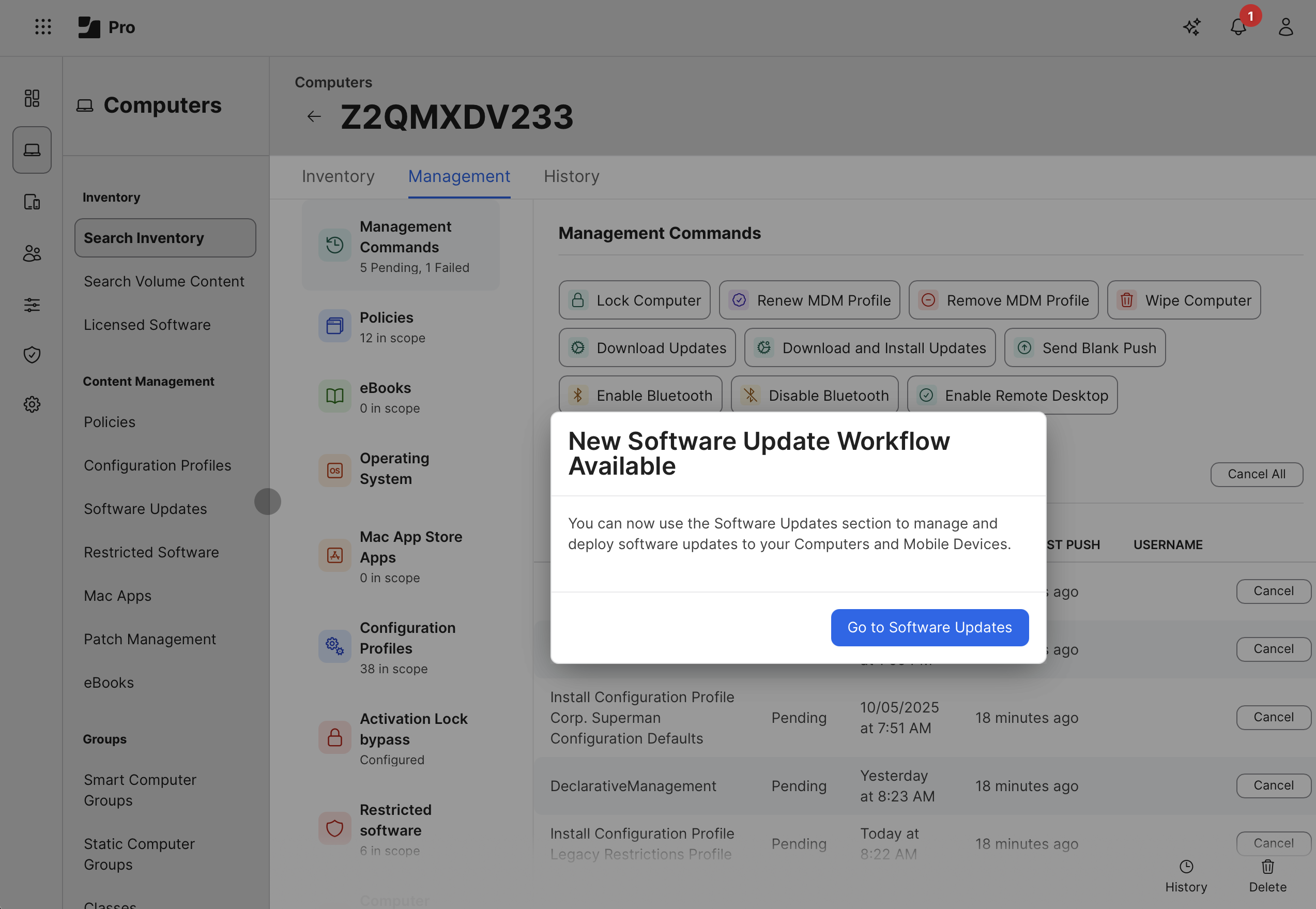This screenshot has width=1316, height=909.
Task: Cancel the DeclarativeManagement pending command
Action: (1273, 785)
